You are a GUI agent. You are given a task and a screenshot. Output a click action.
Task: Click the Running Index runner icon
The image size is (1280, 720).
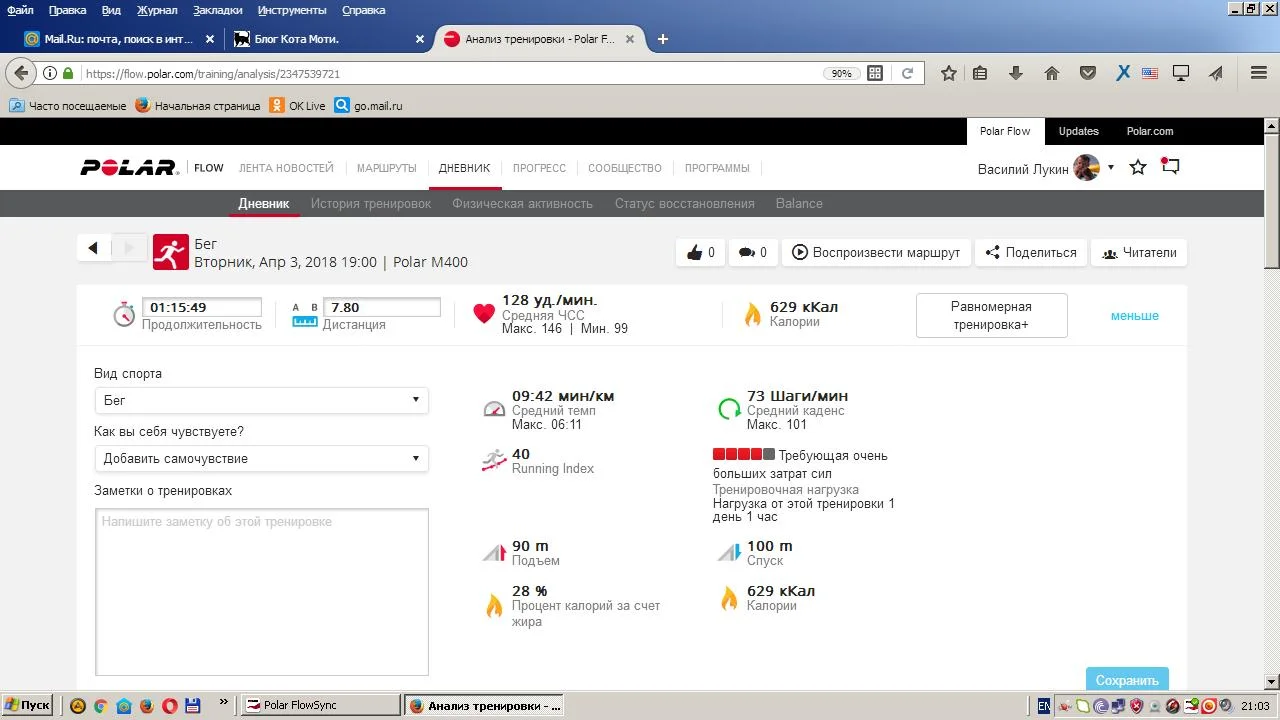tap(494, 460)
